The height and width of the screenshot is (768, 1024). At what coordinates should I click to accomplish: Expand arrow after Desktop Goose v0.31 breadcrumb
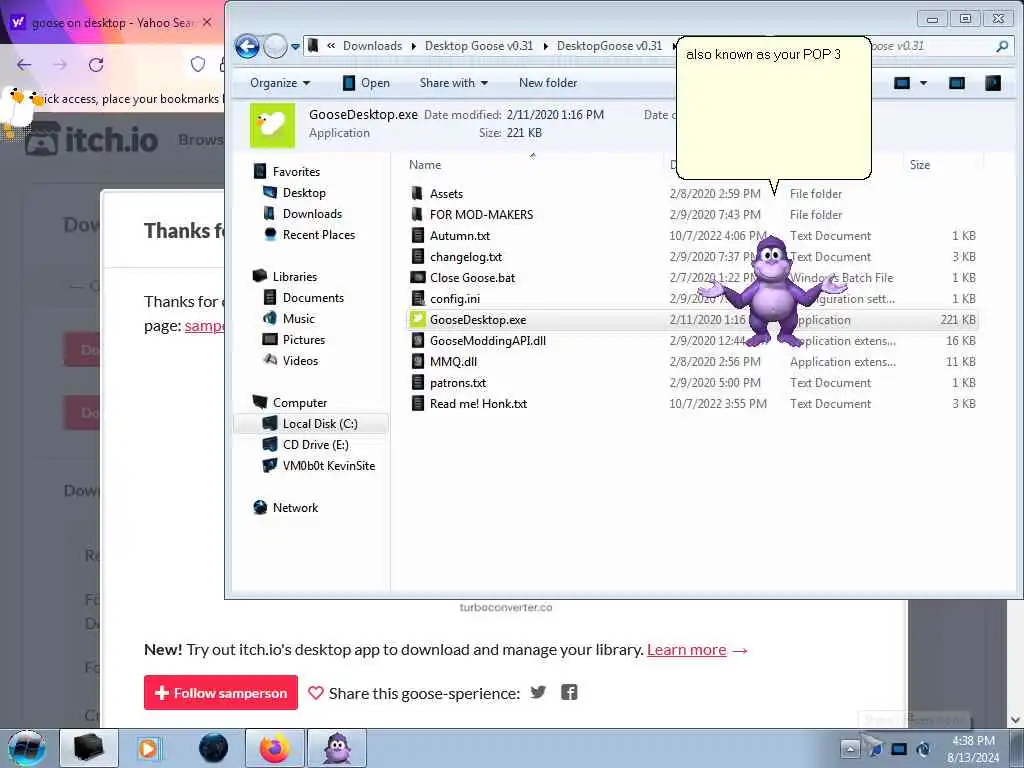545,46
